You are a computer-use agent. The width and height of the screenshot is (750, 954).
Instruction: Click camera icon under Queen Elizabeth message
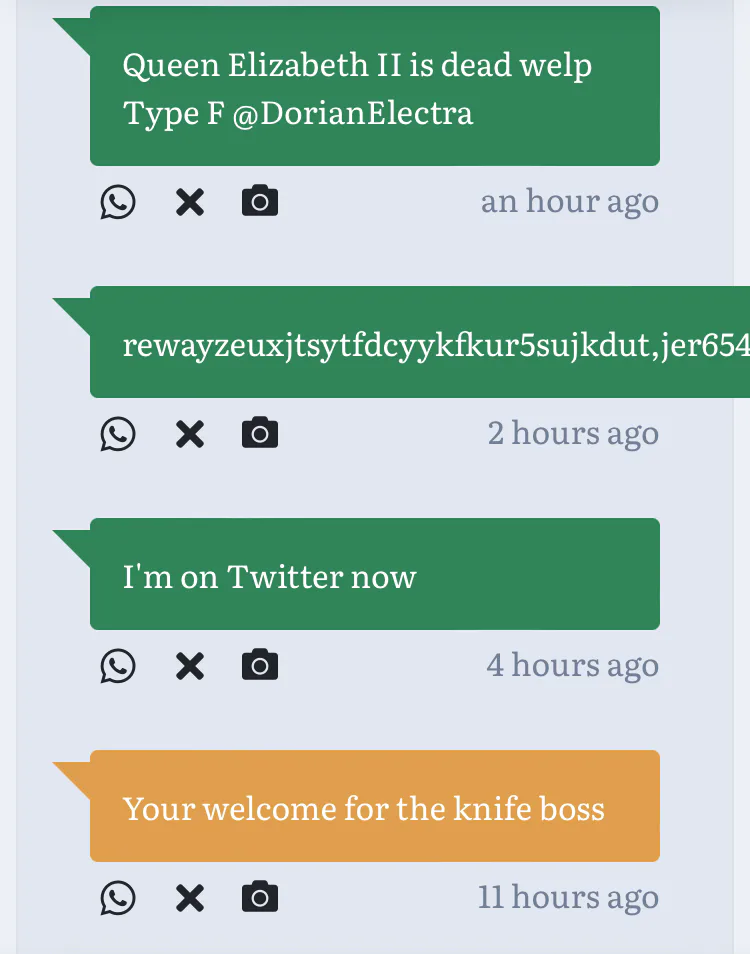pos(260,201)
